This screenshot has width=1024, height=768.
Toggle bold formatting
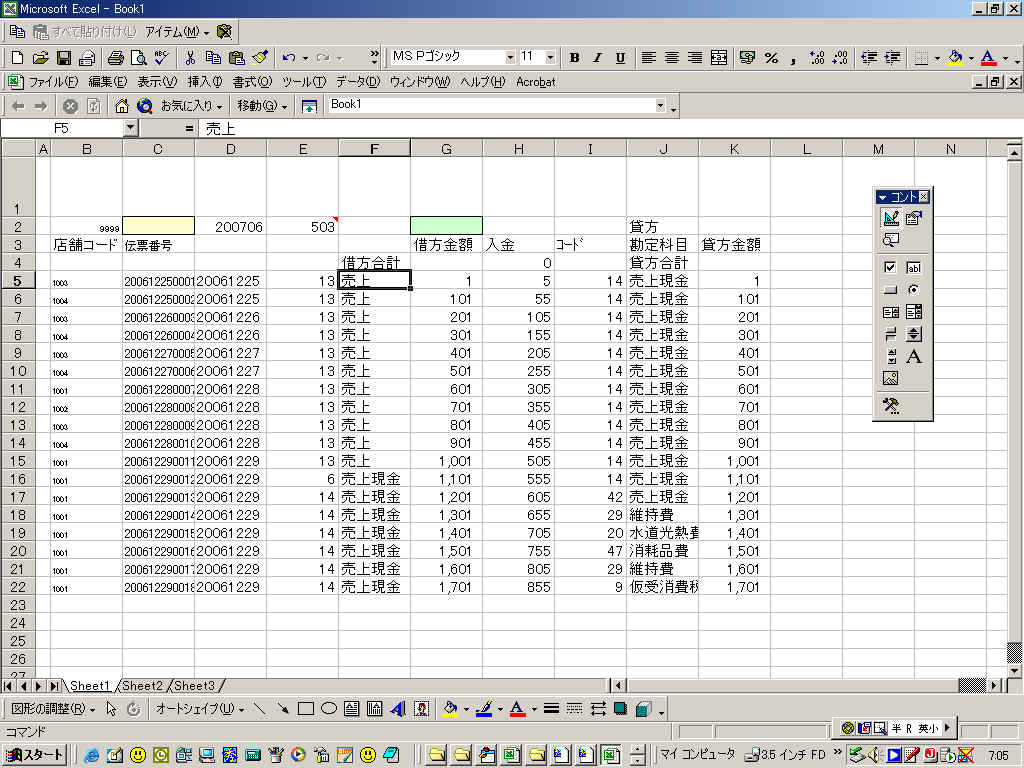point(575,57)
